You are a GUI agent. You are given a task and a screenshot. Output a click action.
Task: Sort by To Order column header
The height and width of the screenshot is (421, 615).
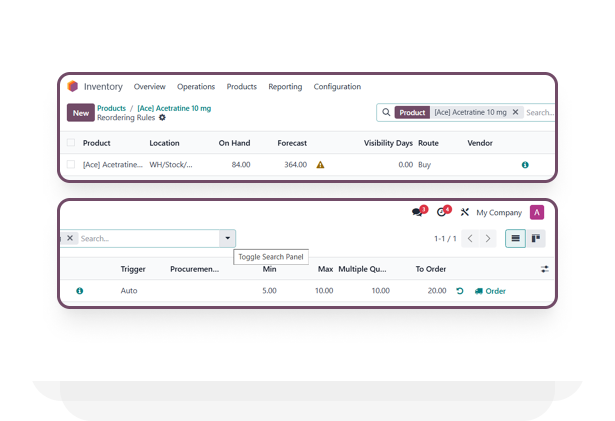click(x=431, y=269)
